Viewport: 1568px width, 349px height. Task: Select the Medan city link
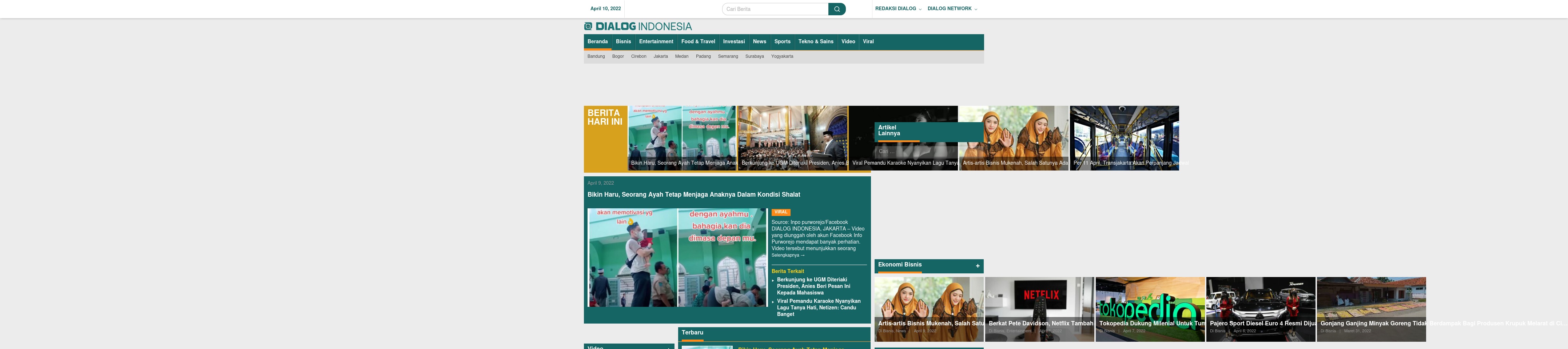click(682, 57)
